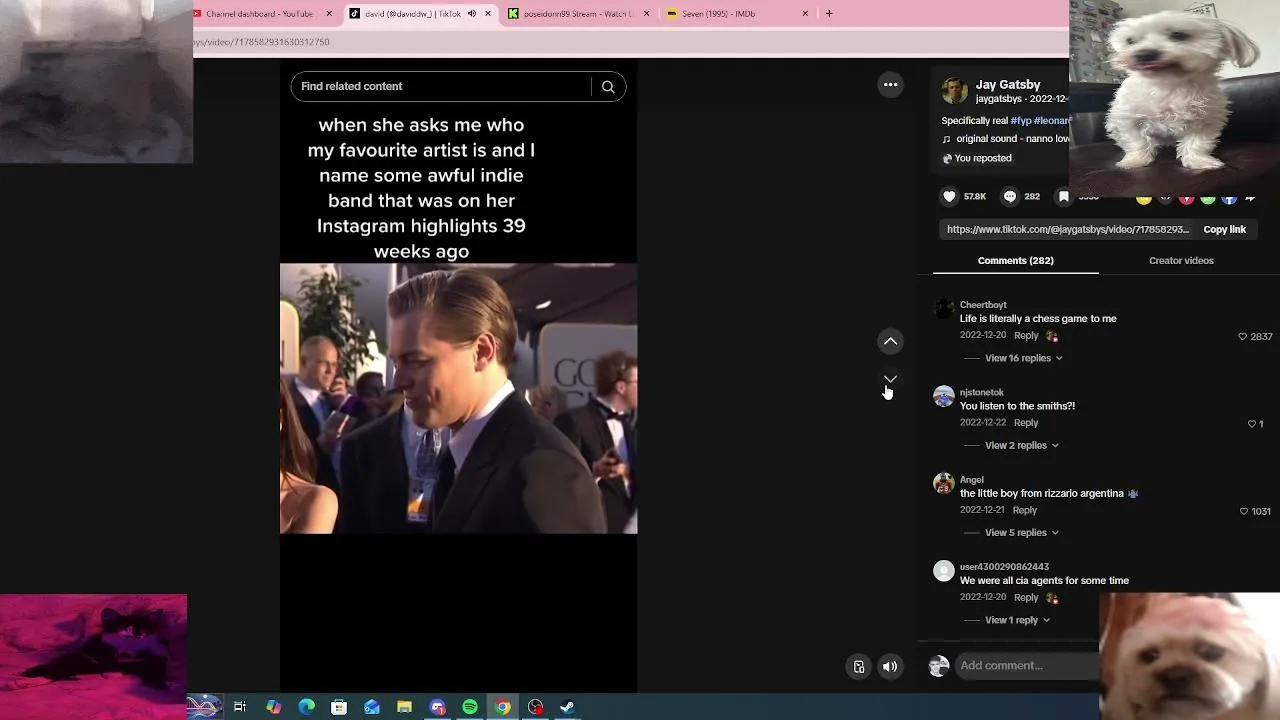Expand View 2 replies under njstonetok
Screen dimensions: 1280x720
pos(1022,445)
